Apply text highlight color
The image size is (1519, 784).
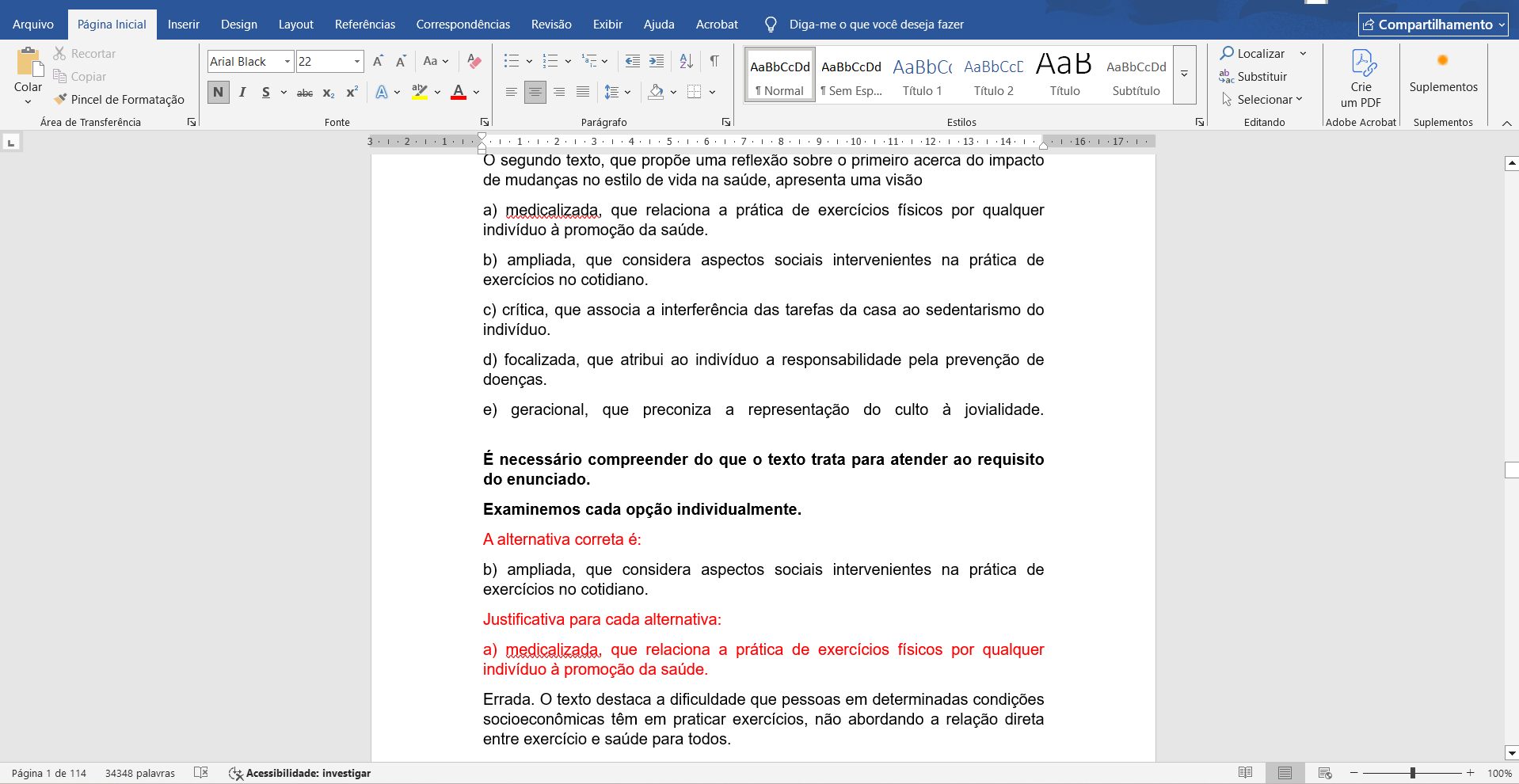point(420,92)
